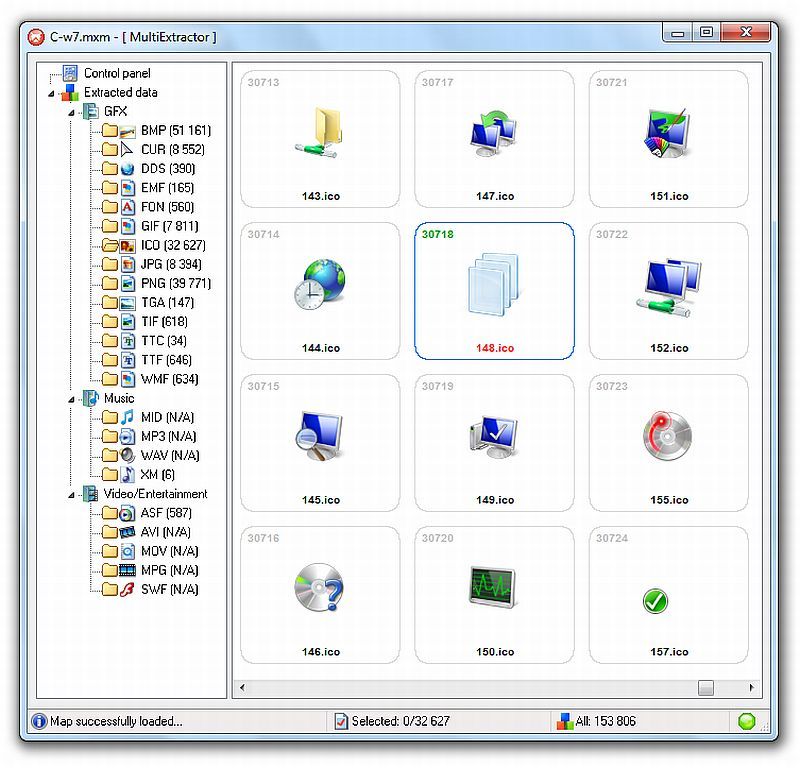Viewport: 800px width, 768px height.
Task: Select thumbnail 157.ico green checkmark
Action: click(669, 595)
